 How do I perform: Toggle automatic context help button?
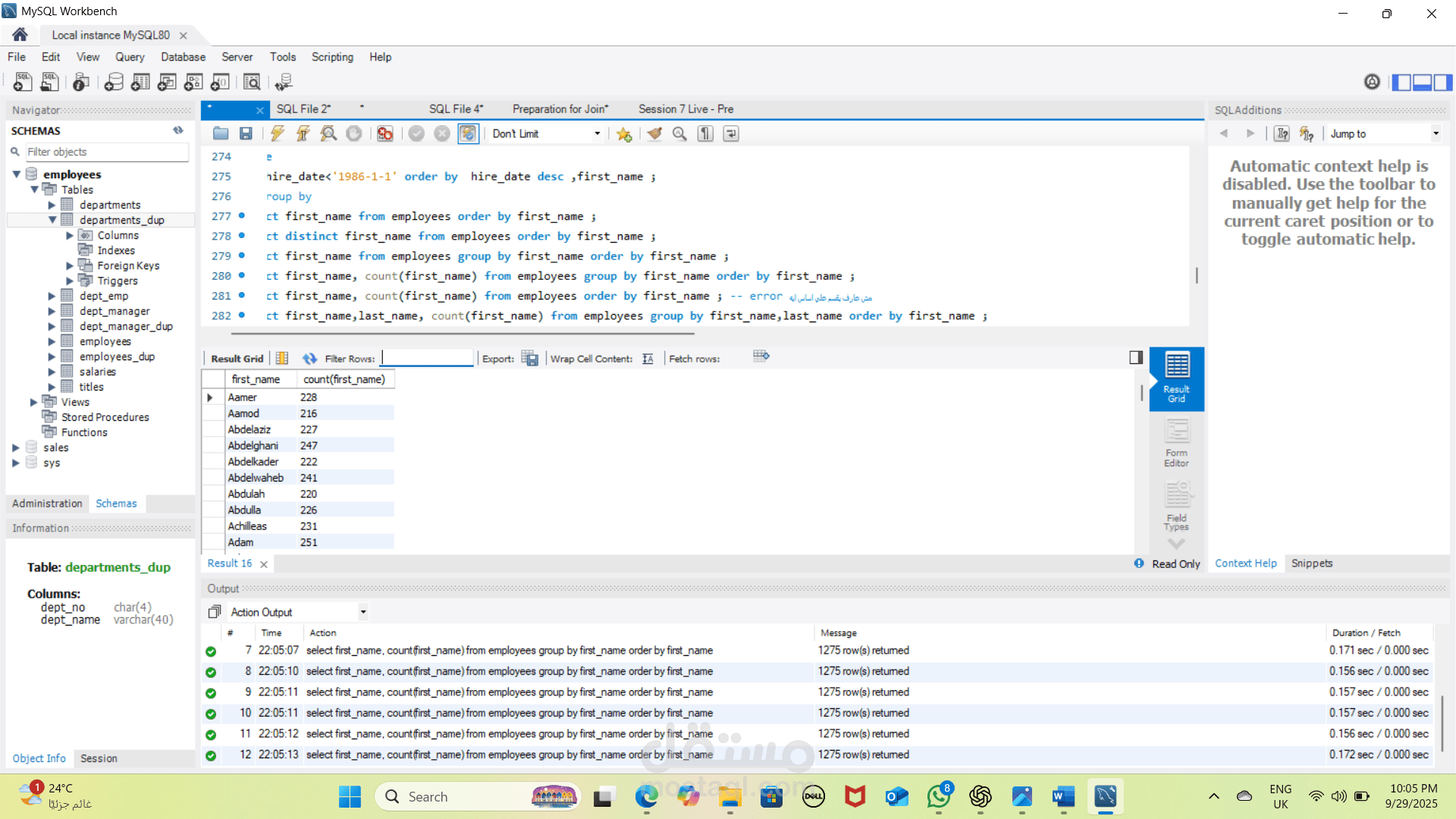pos(1307,133)
